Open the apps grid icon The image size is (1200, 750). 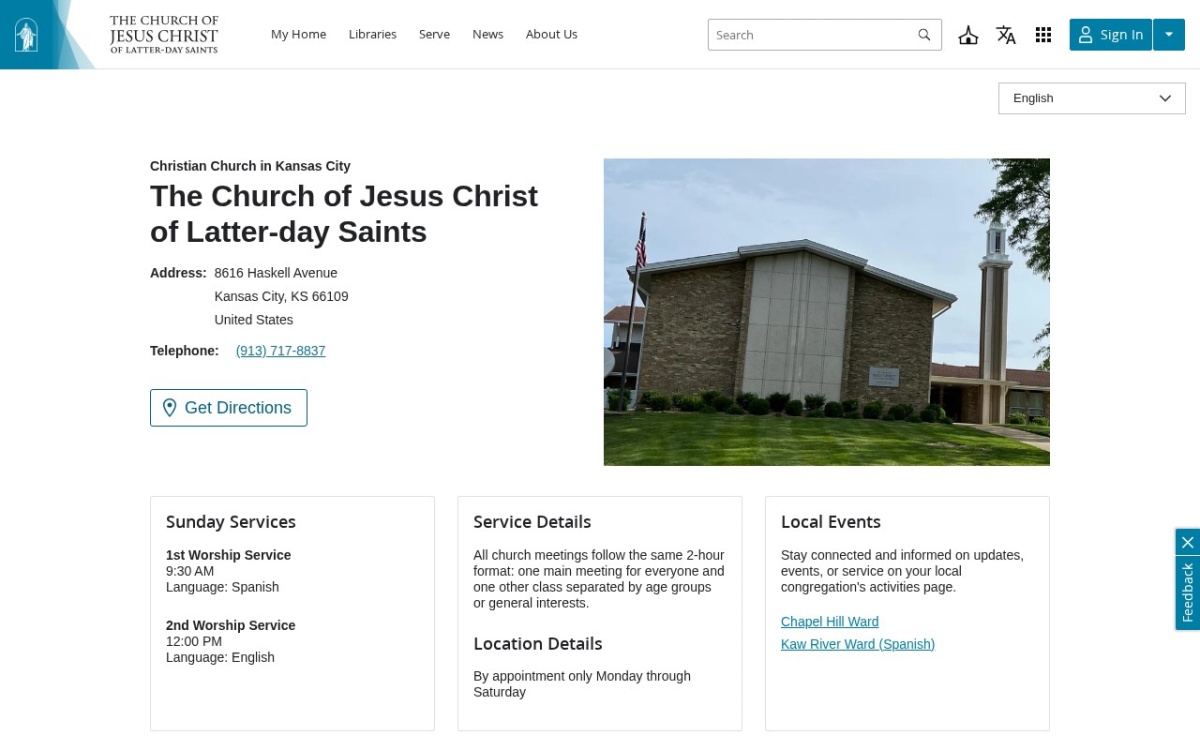pyautogui.click(x=1043, y=35)
